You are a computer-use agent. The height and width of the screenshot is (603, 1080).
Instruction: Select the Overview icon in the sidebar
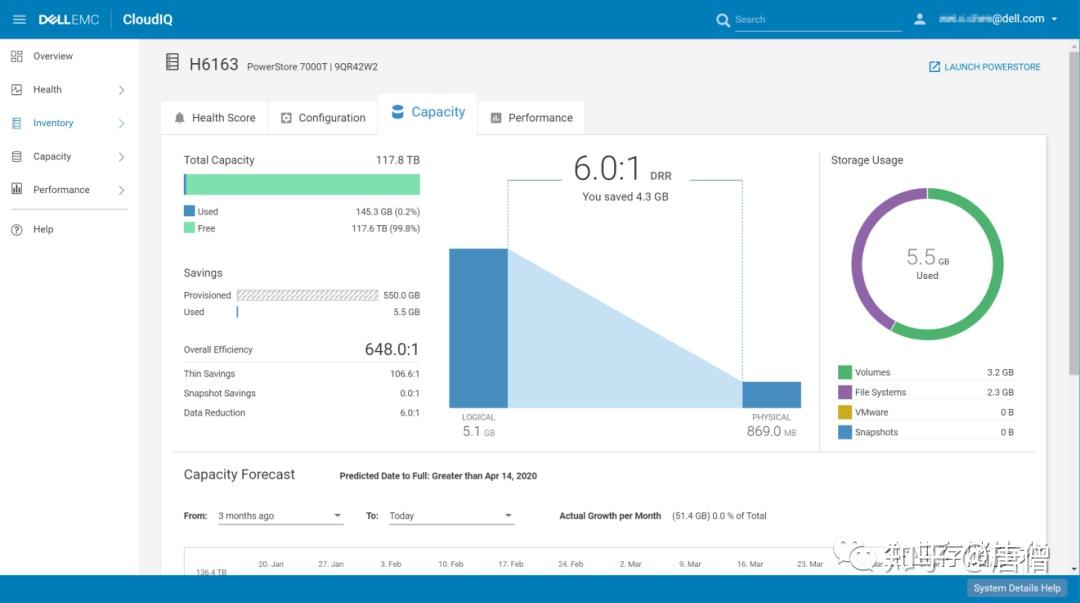point(15,56)
